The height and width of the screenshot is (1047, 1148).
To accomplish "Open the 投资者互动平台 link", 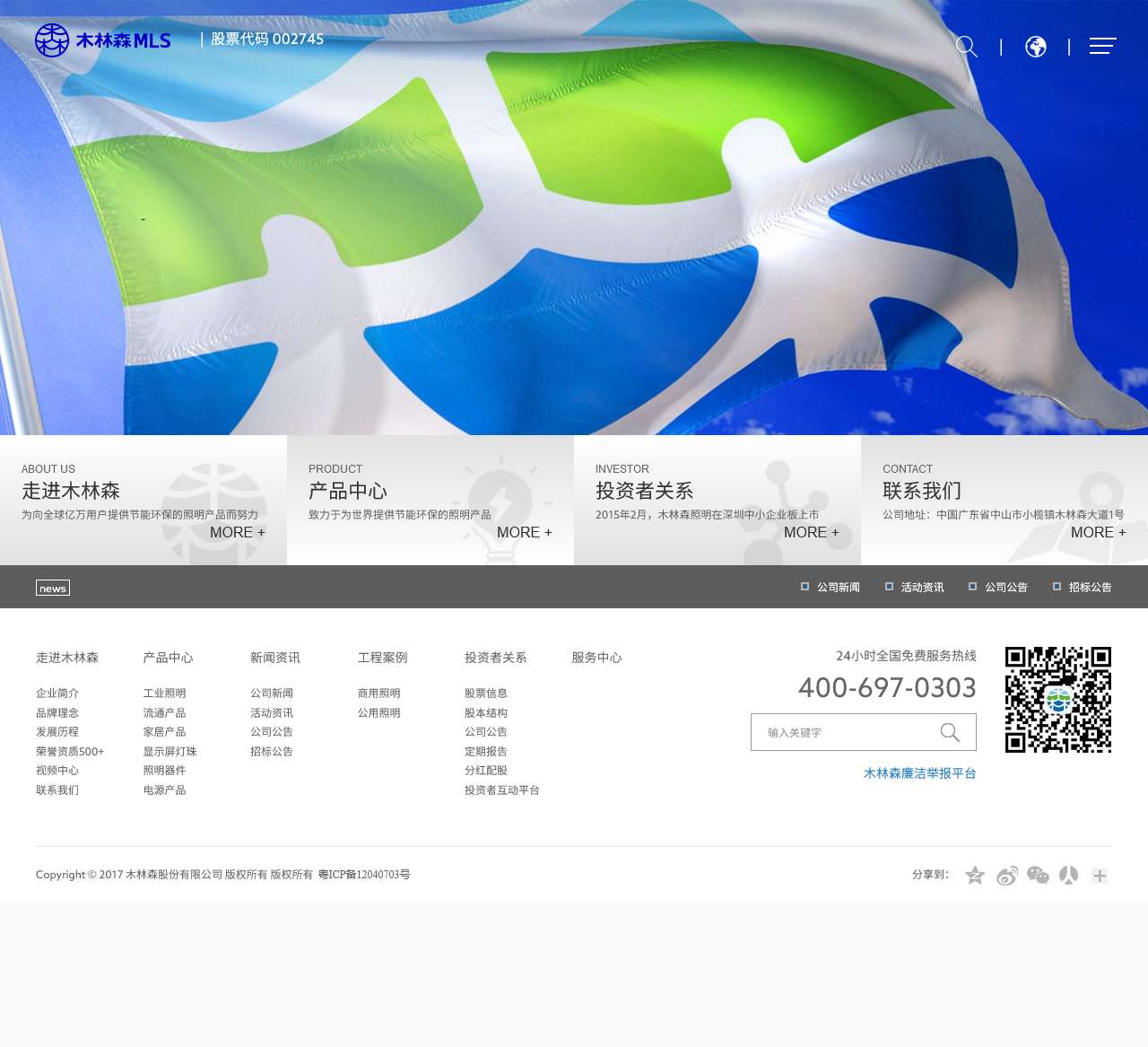I will click(x=502, y=790).
